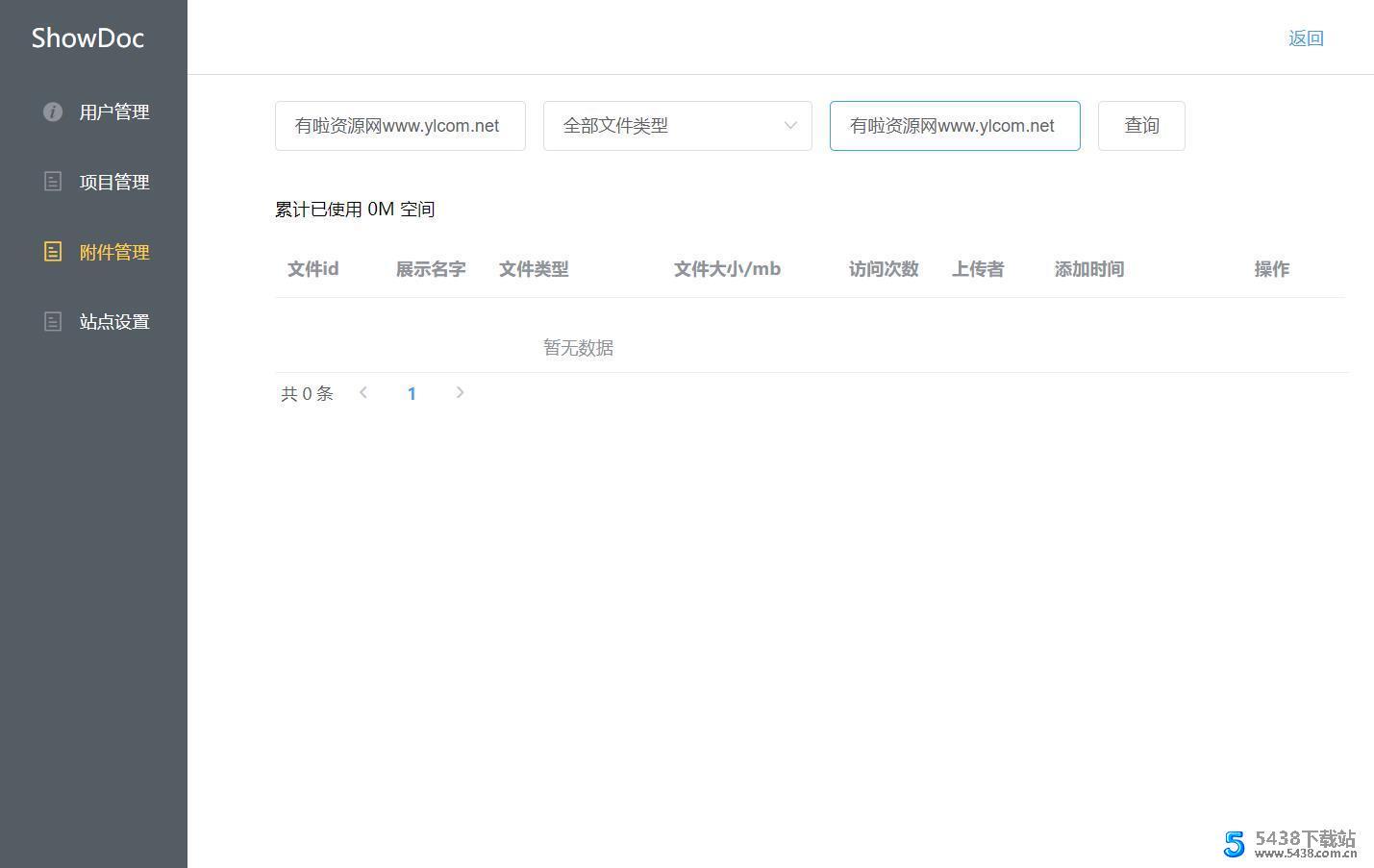Image resolution: width=1374 pixels, height=868 pixels.
Task: Go to previous page with left arrow
Action: pos(363,392)
